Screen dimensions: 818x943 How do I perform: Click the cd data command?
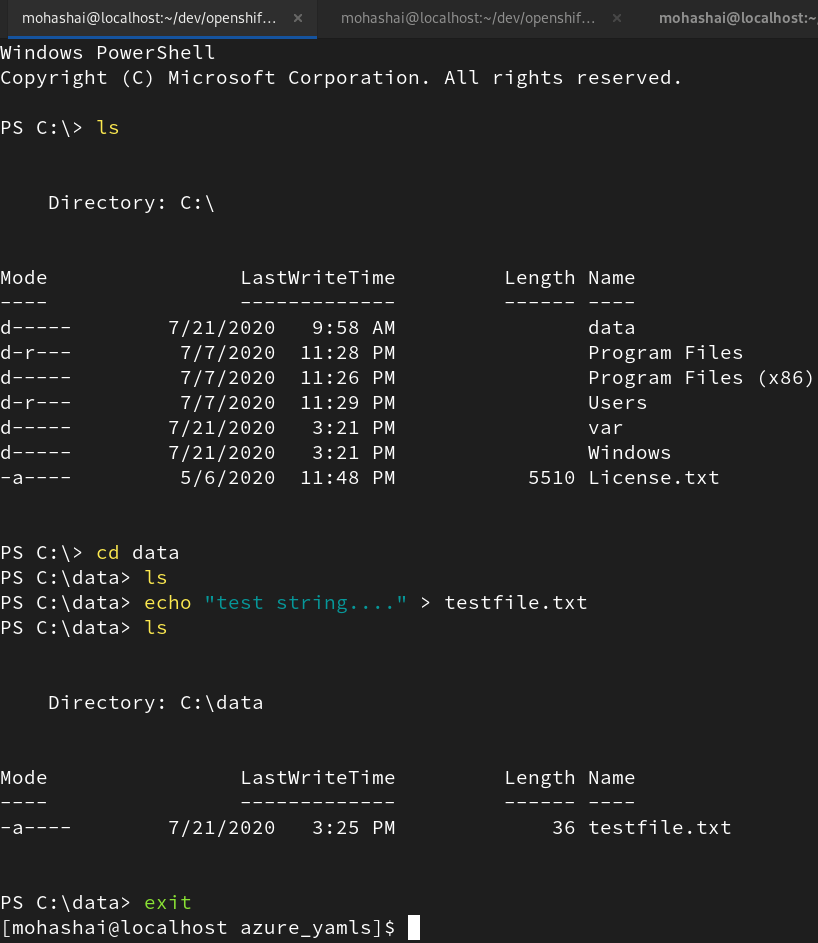pyautogui.click(x=137, y=552)
